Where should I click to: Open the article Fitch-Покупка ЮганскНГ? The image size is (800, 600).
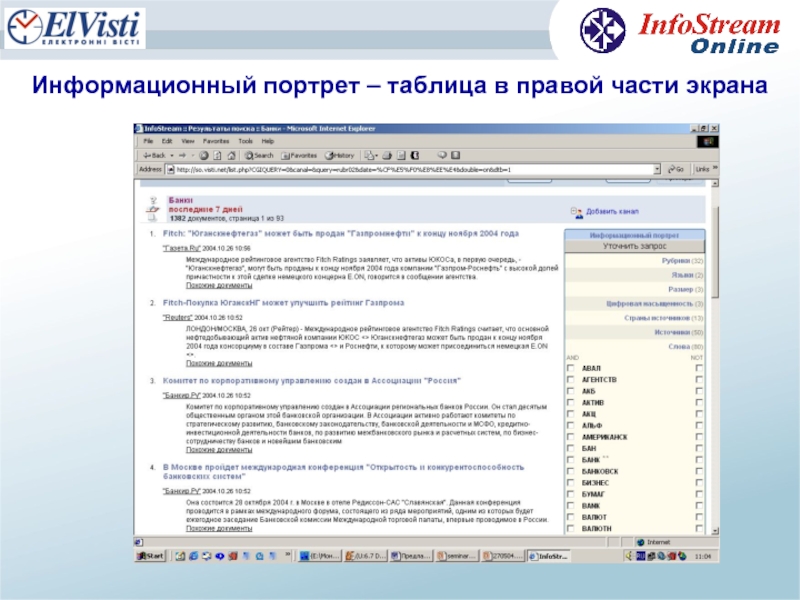283,303
